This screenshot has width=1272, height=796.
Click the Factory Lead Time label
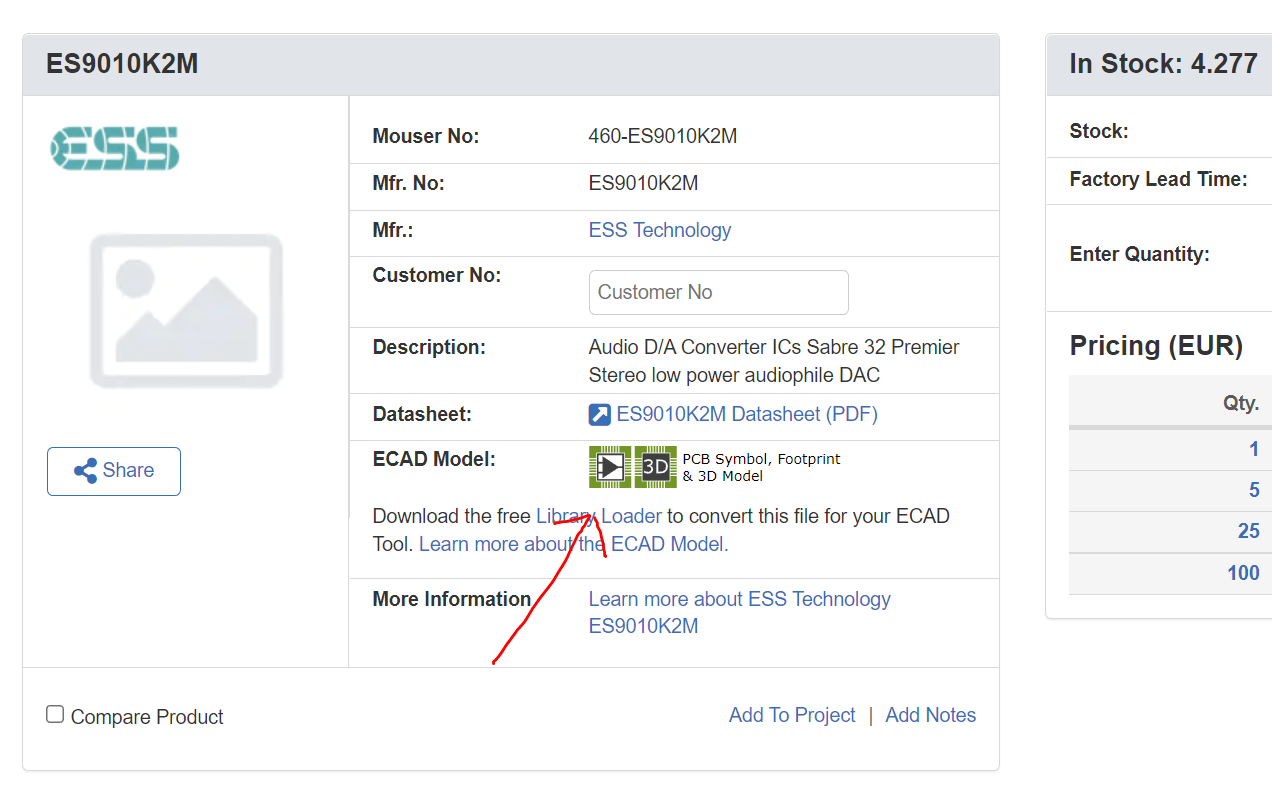click(1158, 179)
